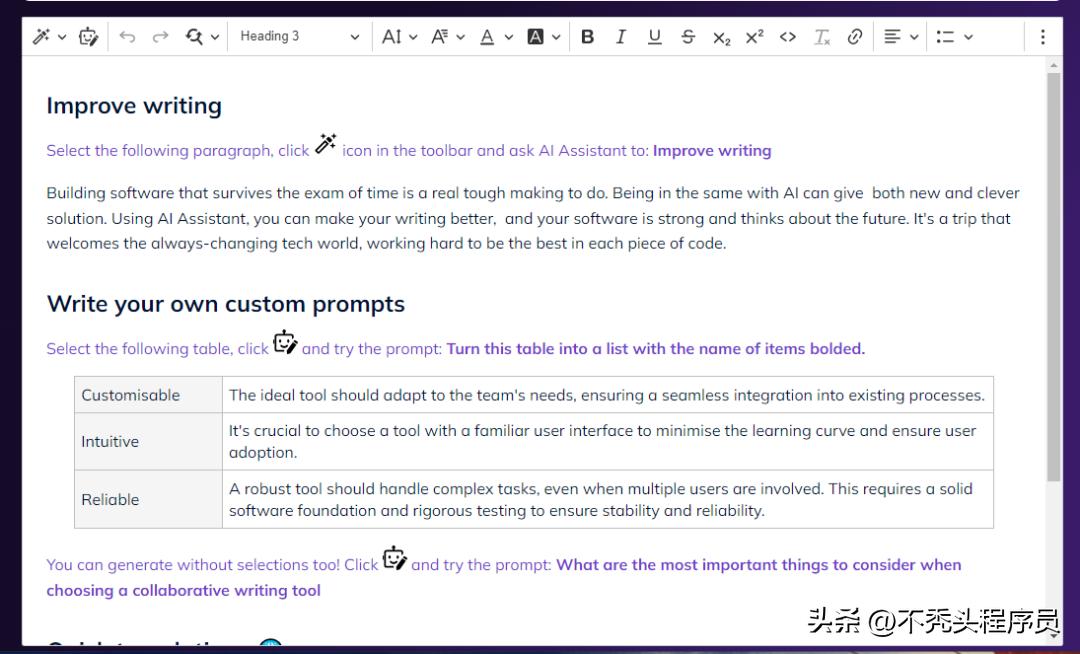Open the three-dot more options menu
Viewport: 1080px width, 654px height.
click(1043, 37)
